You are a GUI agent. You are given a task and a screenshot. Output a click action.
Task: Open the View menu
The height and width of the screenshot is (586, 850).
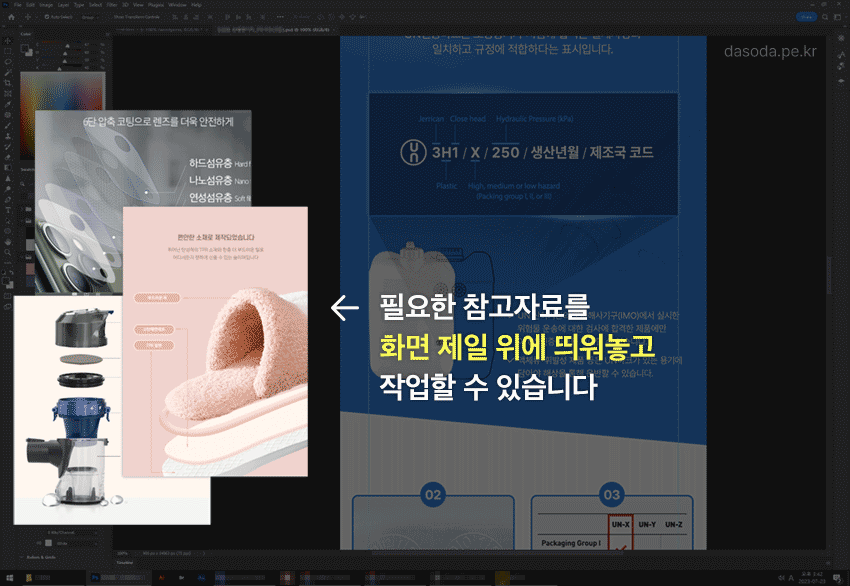click(x=138, y=4)
